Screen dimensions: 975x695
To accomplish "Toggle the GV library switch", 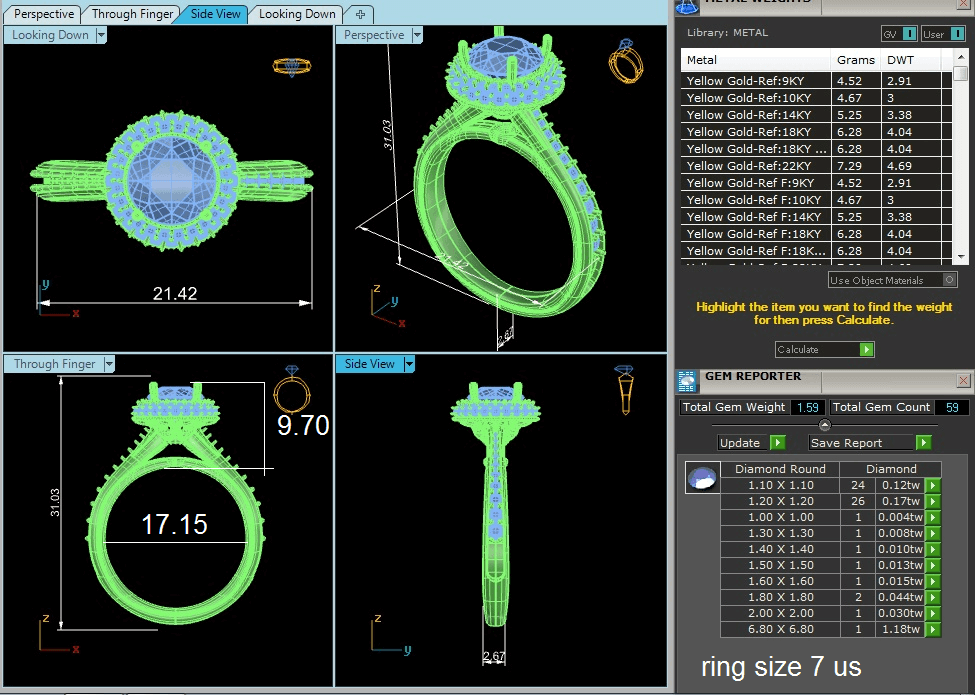I will pos(908,34).
